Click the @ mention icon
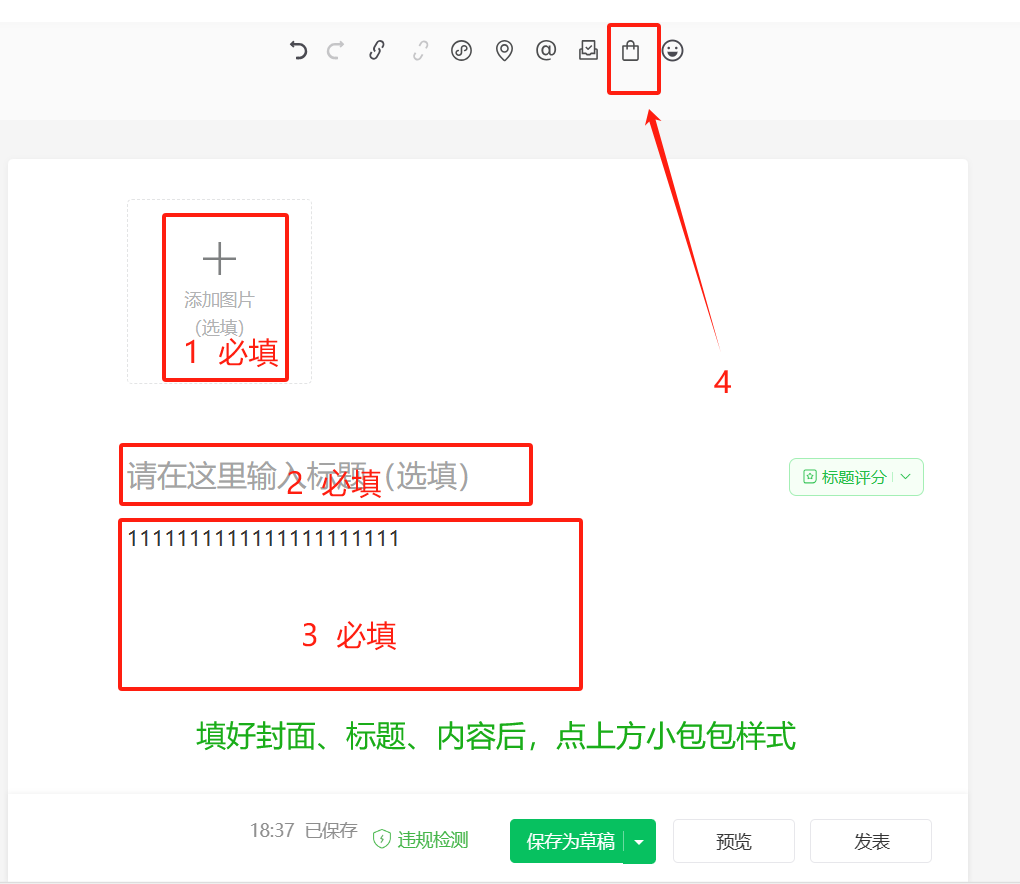Image resolution: width=1020 pixels, height=884 pixels. pos(545,50)
